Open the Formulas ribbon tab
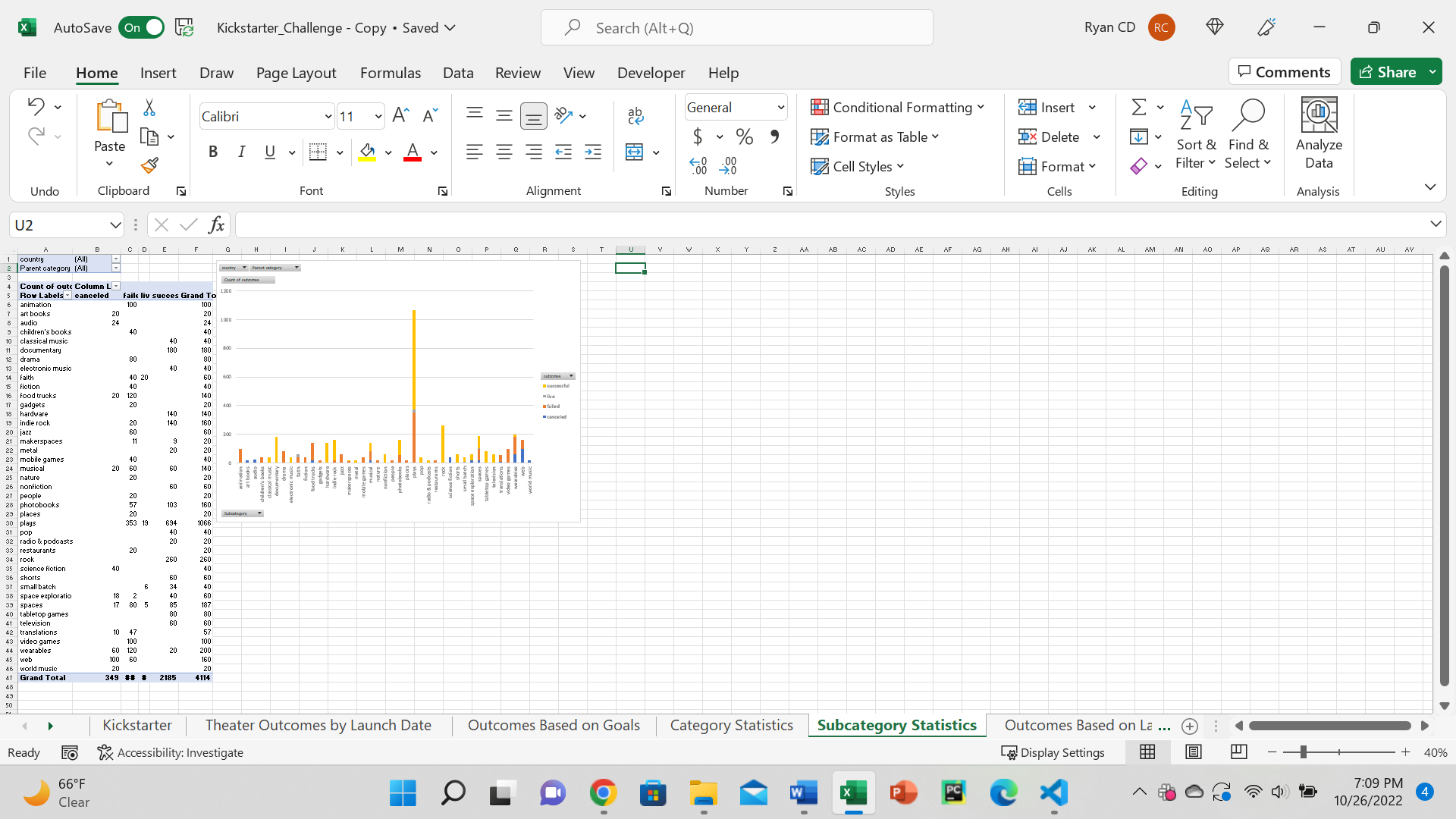The width and height of the screenshot is (1456, 819). pos(391,72)
